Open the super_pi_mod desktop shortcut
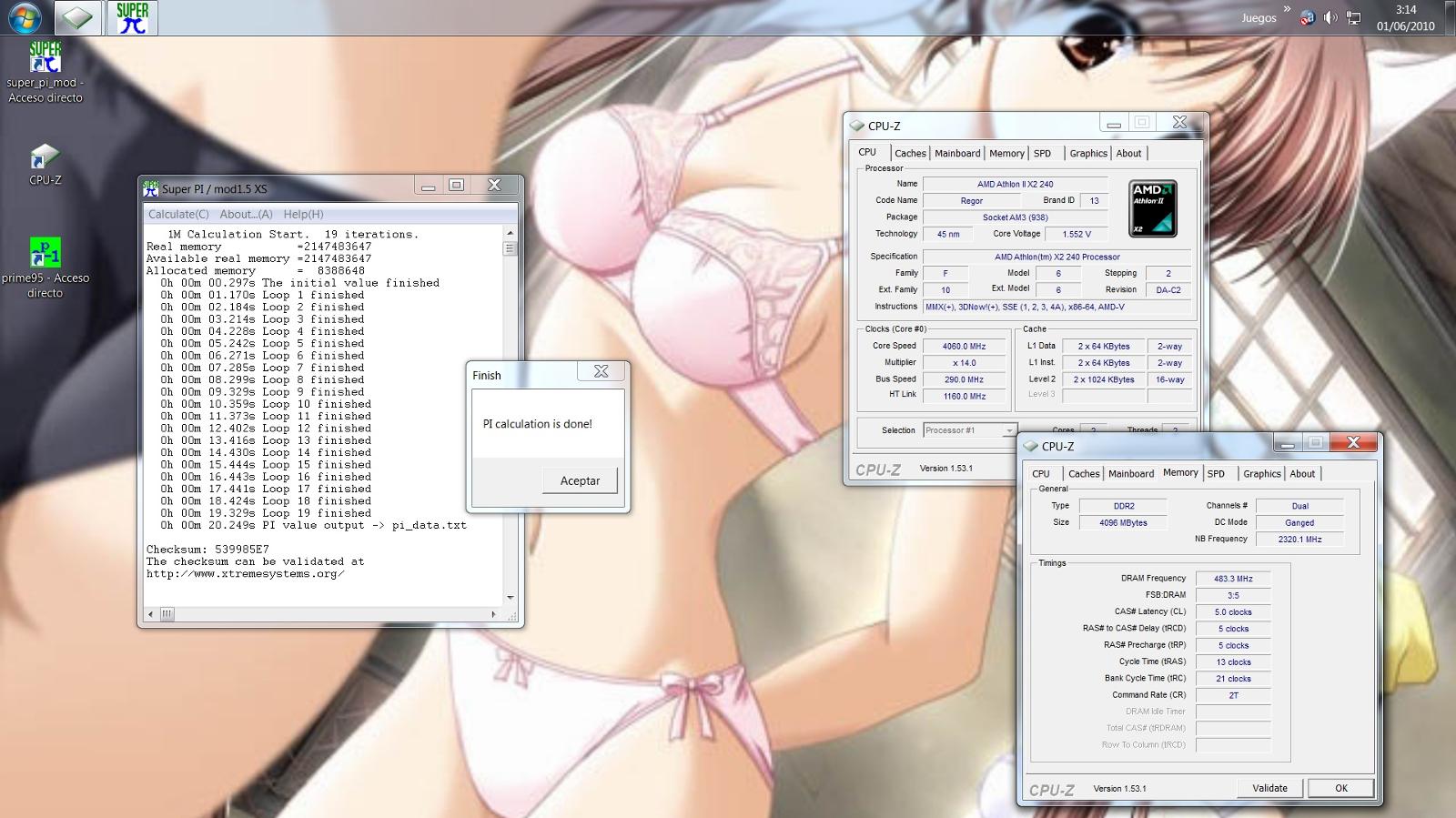 click(45, 71)
